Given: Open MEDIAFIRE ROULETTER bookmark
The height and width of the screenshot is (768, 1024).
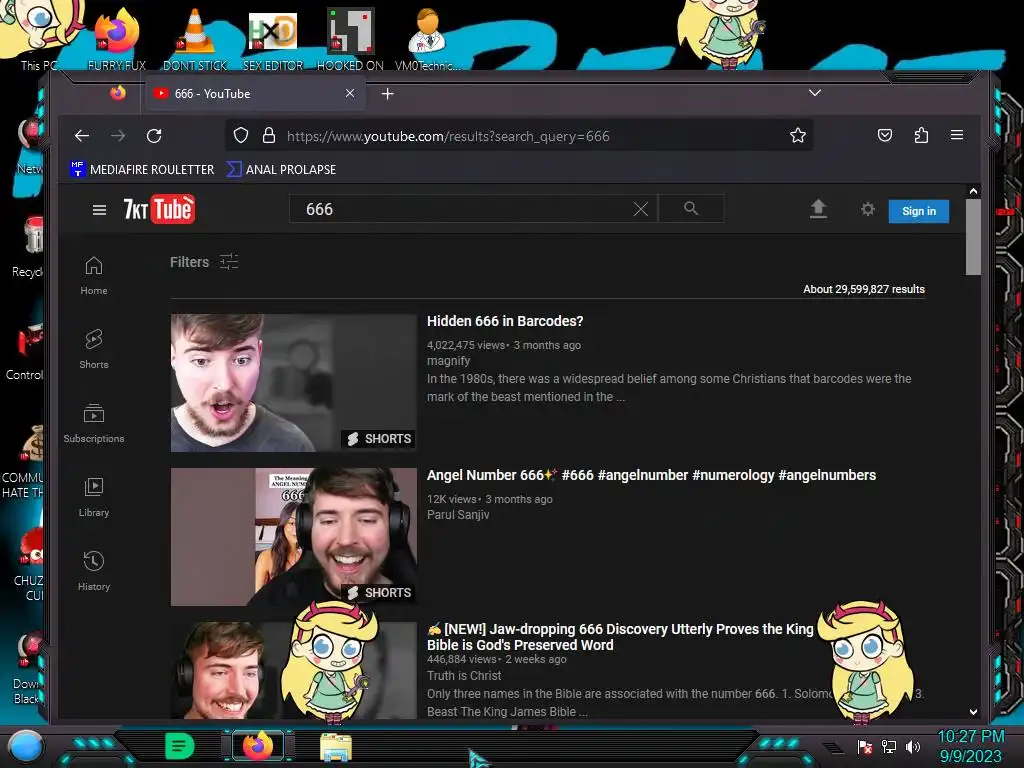Looking at the screenshot, I should (x=142, y=169).
